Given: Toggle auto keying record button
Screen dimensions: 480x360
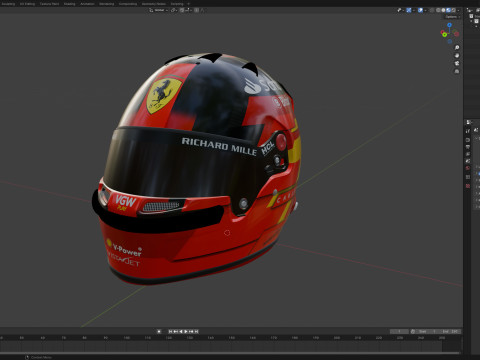Looking at the screenshot, I should (159, 331).
